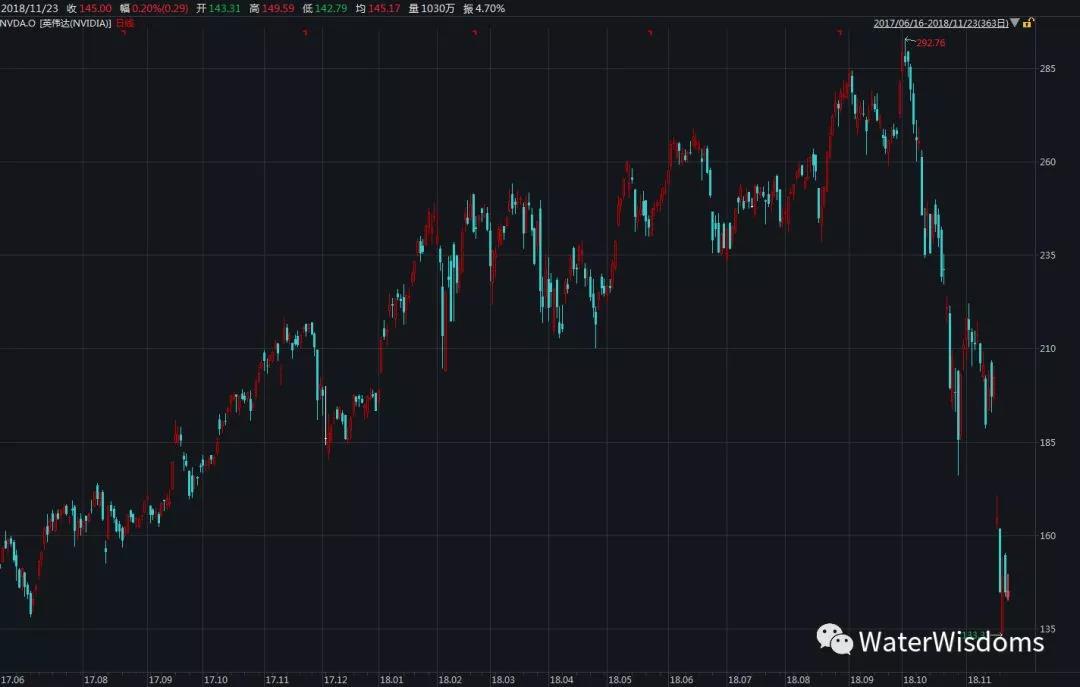Click the volume value 1030万
The height and width of the screenshot is (687, 1080).
(437, 8)
